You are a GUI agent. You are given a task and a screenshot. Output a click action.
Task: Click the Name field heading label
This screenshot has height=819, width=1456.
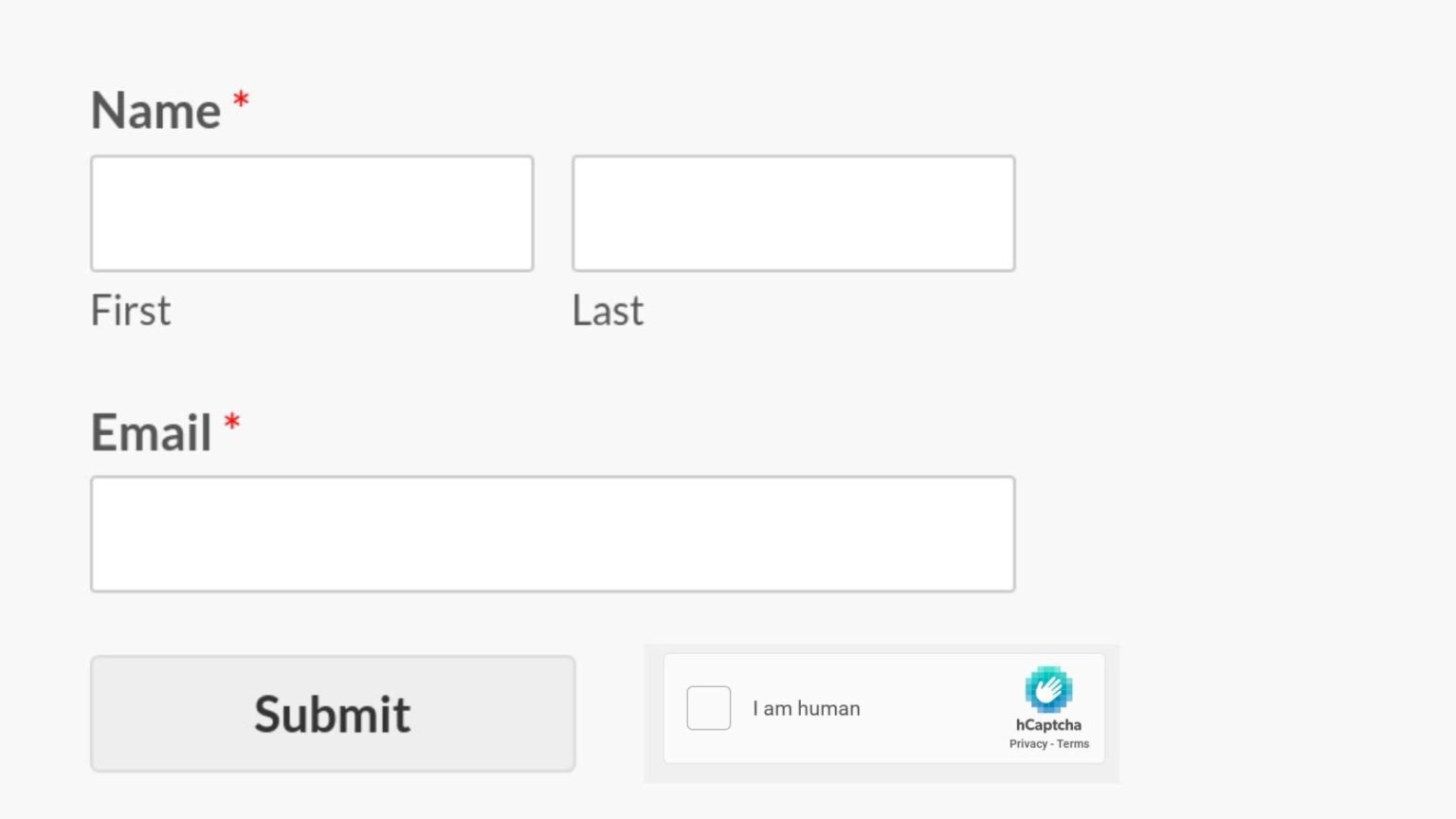click(x=156, y=111)
